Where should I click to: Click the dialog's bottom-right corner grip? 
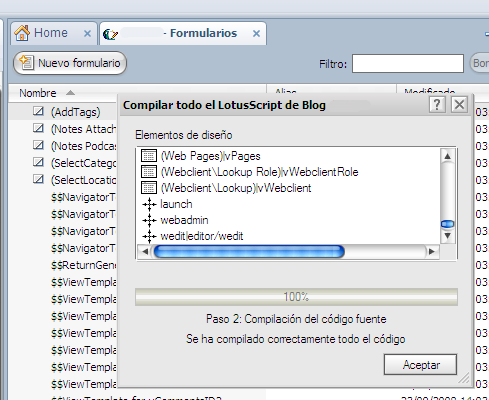pyautogui.click(x=464, y=378)
